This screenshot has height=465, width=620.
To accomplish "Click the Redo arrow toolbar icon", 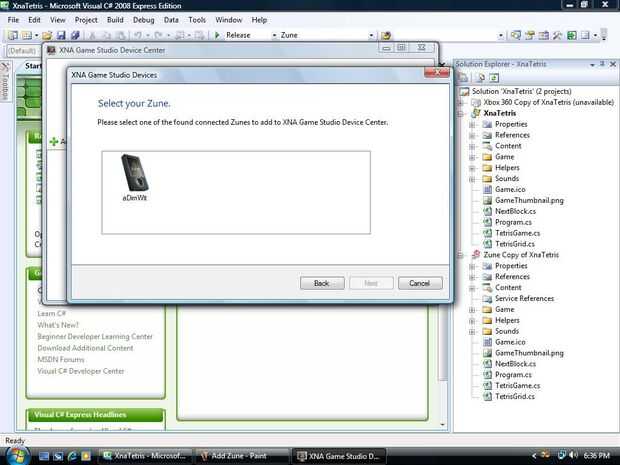I will pyautogui.click(x=158, y=35).
